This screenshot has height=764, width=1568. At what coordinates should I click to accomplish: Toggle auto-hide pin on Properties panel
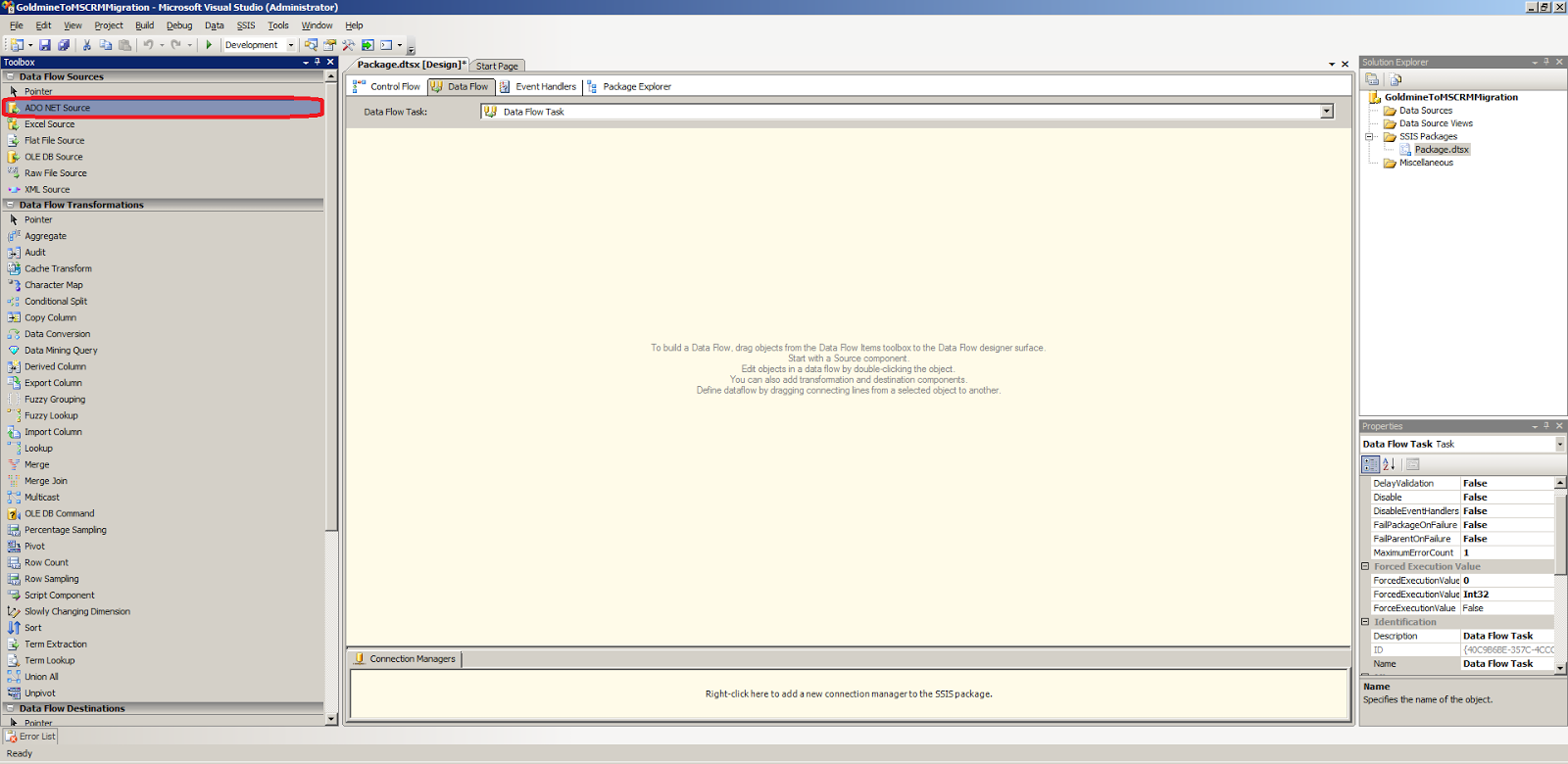point(1546,426)
